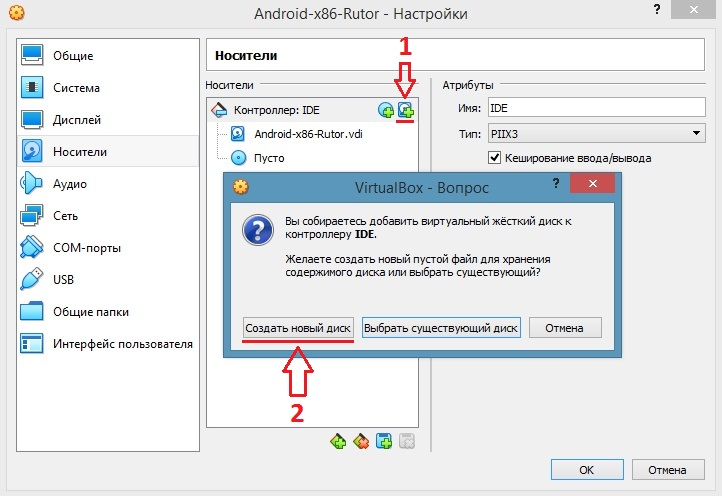Click the add attachment icon below the storage tree
The height and width of the screenshot is (496, 722).
[384, 441]
